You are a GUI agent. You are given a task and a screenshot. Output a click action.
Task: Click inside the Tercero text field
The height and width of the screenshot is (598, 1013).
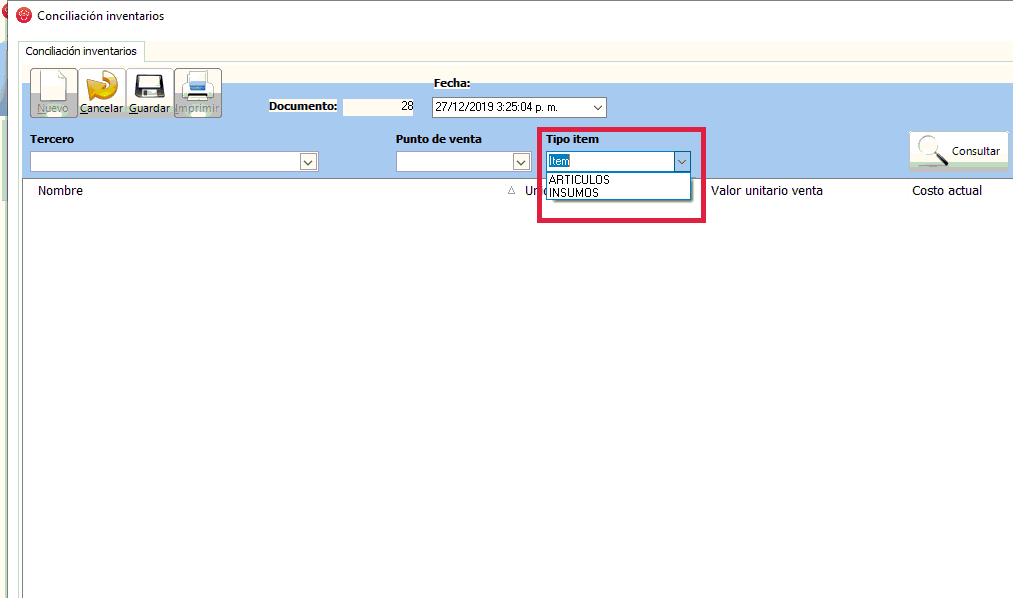point(165,161)
